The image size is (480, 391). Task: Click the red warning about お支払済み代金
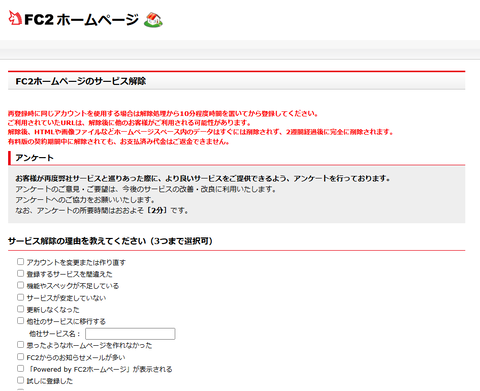(x=119, y=142)
